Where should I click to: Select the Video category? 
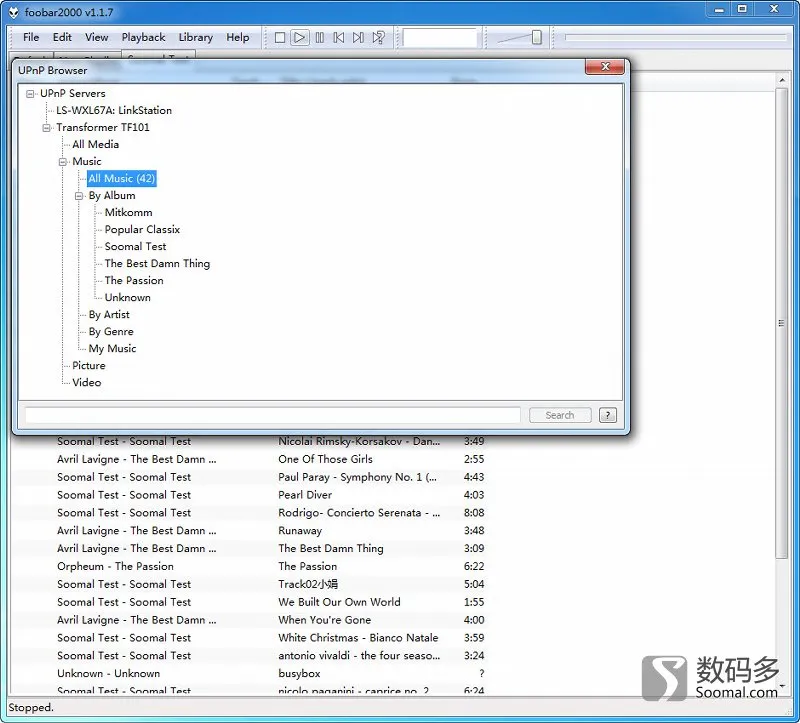86,382
